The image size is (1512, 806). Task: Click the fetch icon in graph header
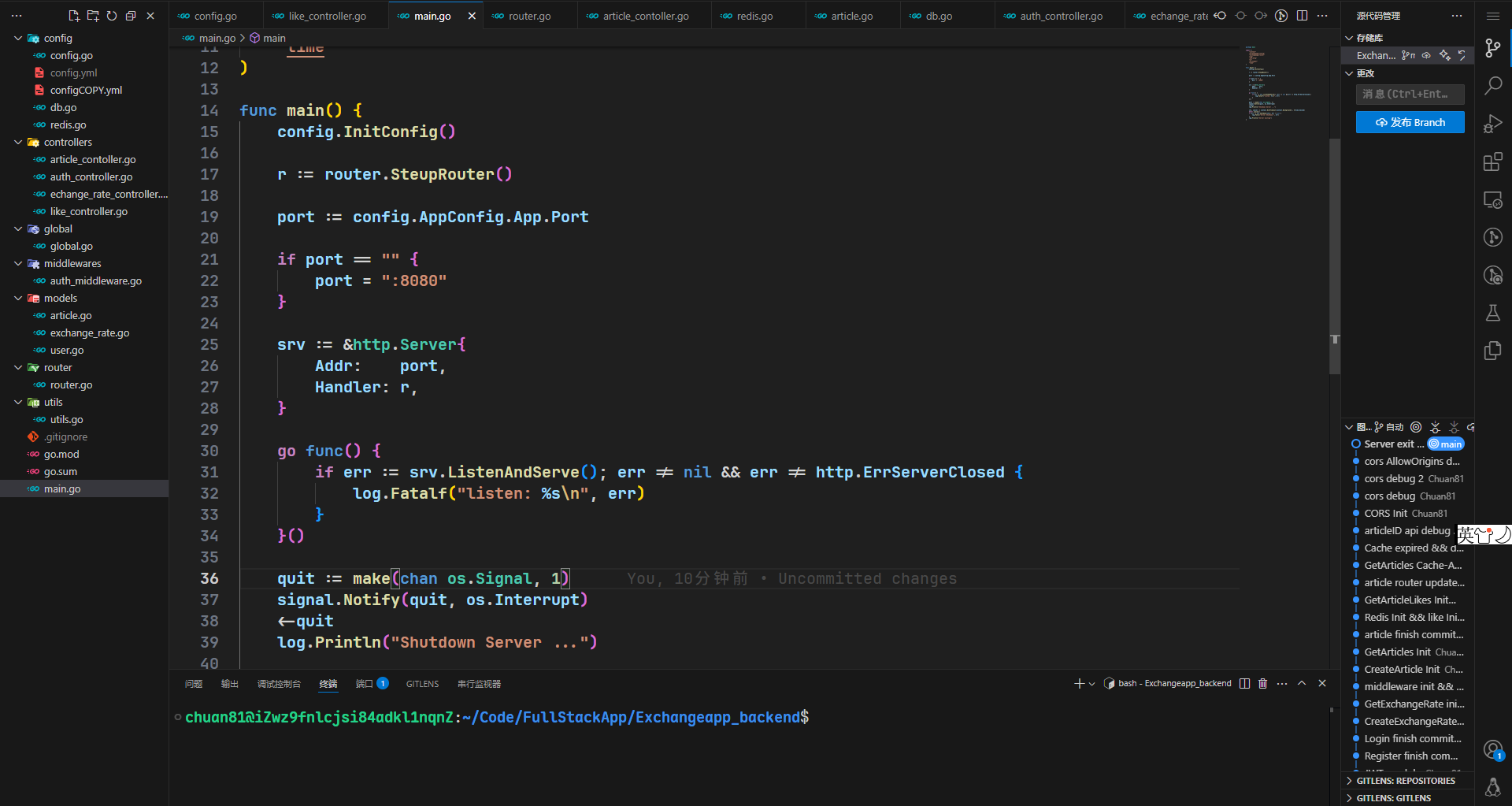[x=1435, y=427]
